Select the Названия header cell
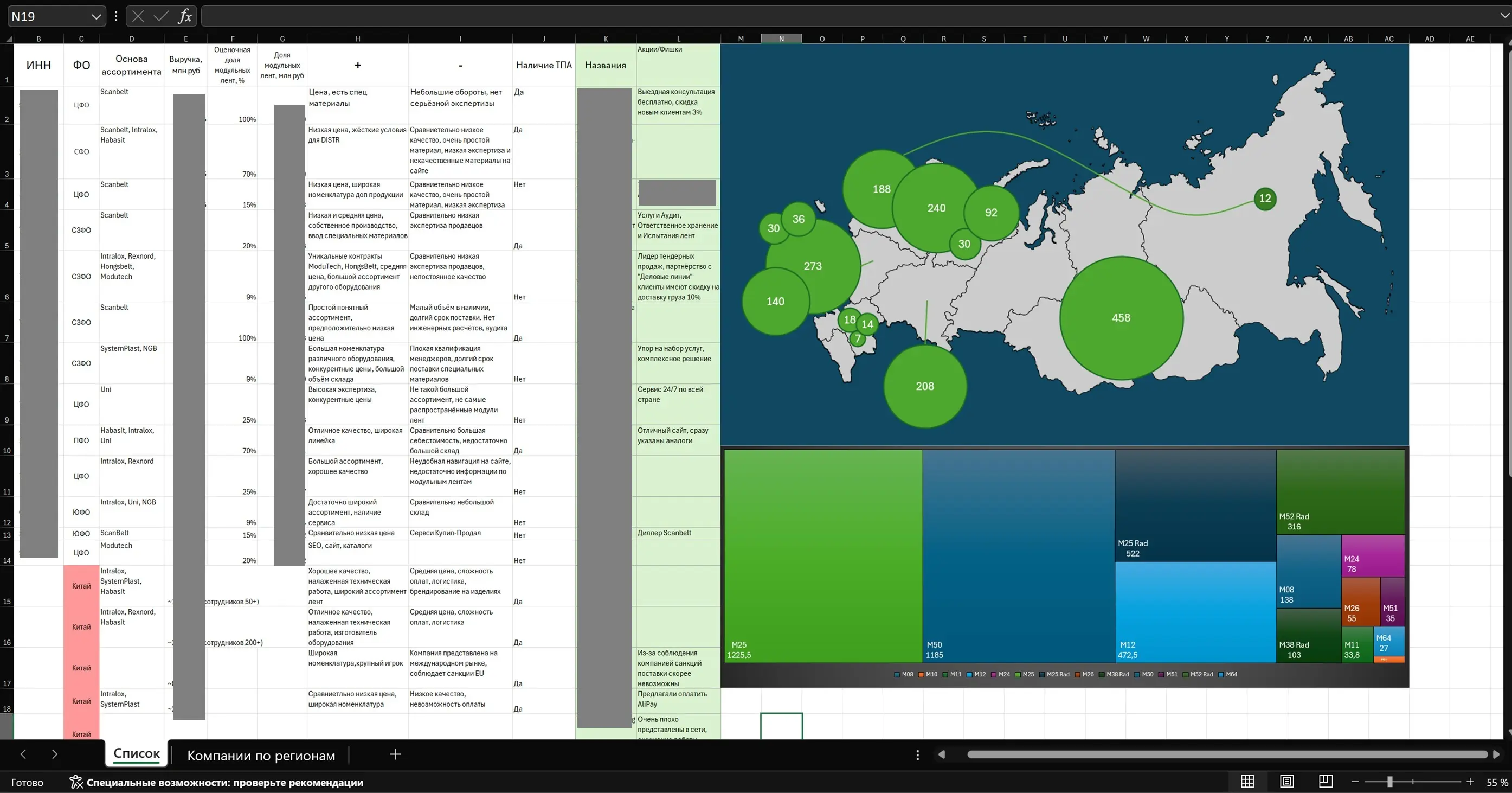This screenshot has height=793, width=1512. [x=606, y=65]
